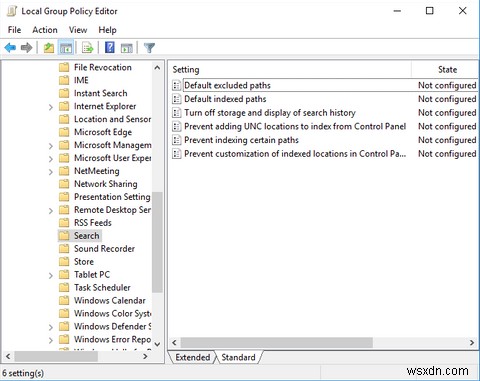
Task: Select the Default indexed paths setting
Action: point(225,99)
